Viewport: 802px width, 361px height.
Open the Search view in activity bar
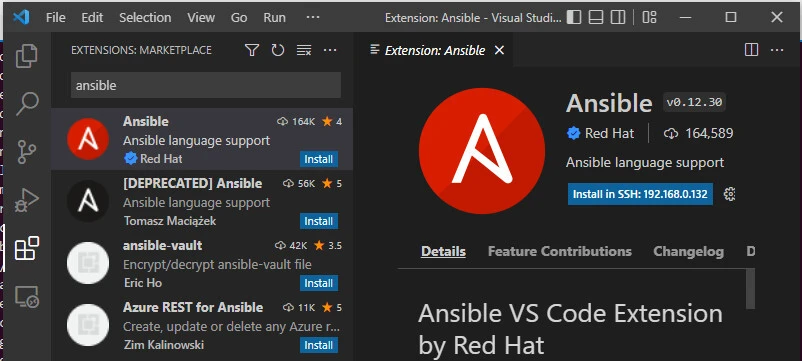(27, 104)
